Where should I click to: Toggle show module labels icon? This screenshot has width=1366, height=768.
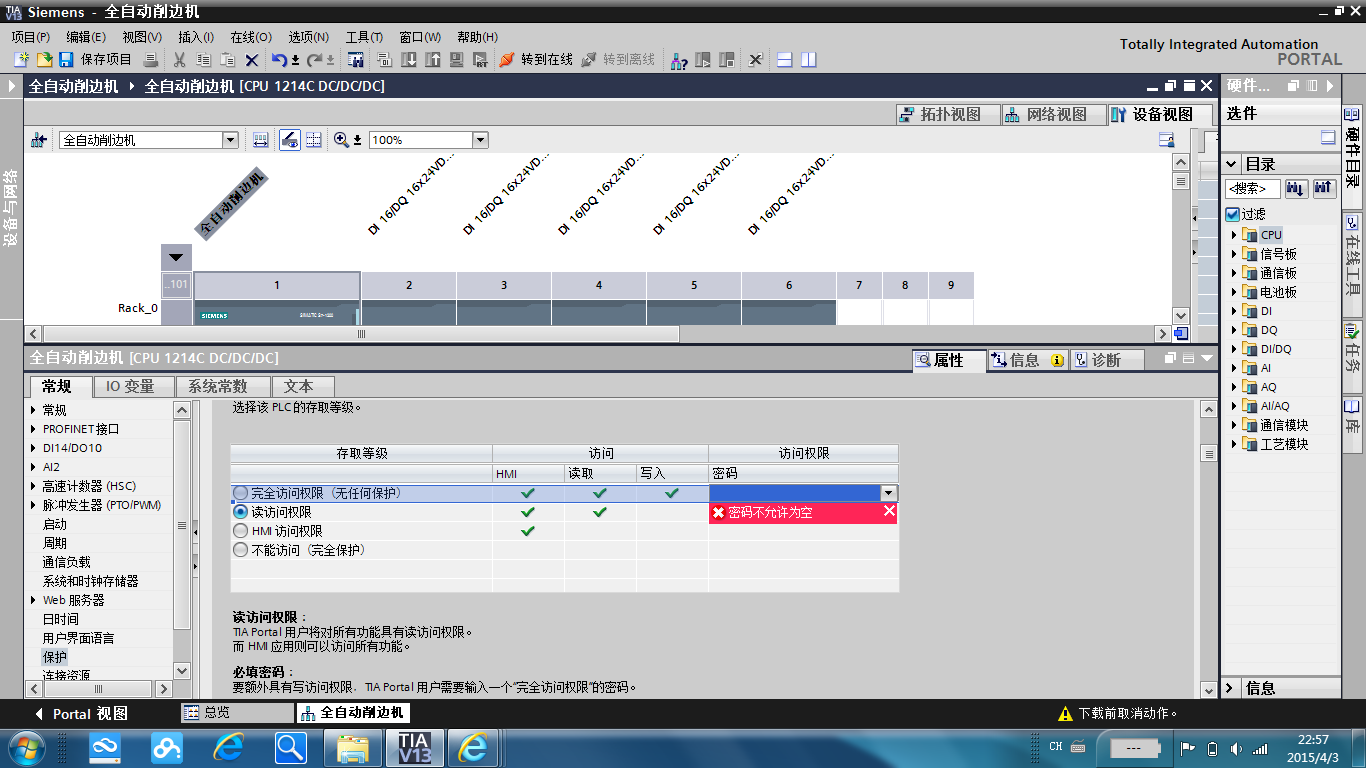tap(260, 140)
